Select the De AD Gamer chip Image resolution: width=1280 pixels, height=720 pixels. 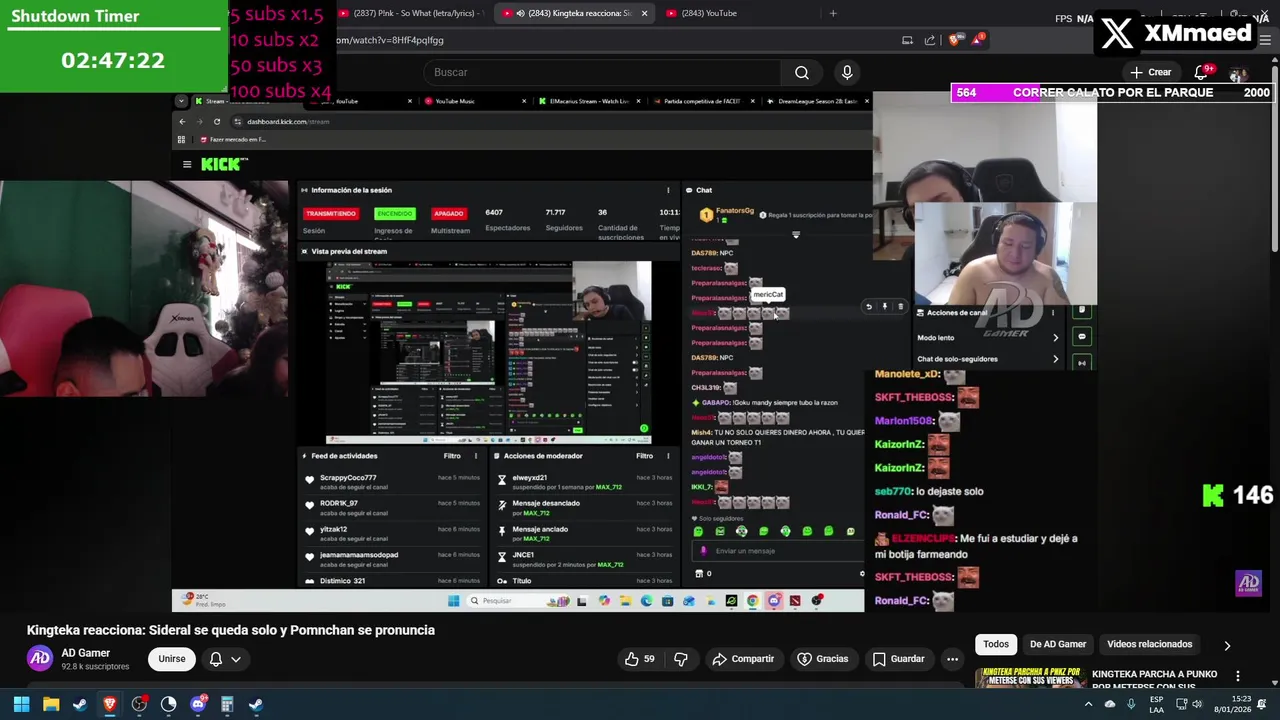pos(1058,644)
